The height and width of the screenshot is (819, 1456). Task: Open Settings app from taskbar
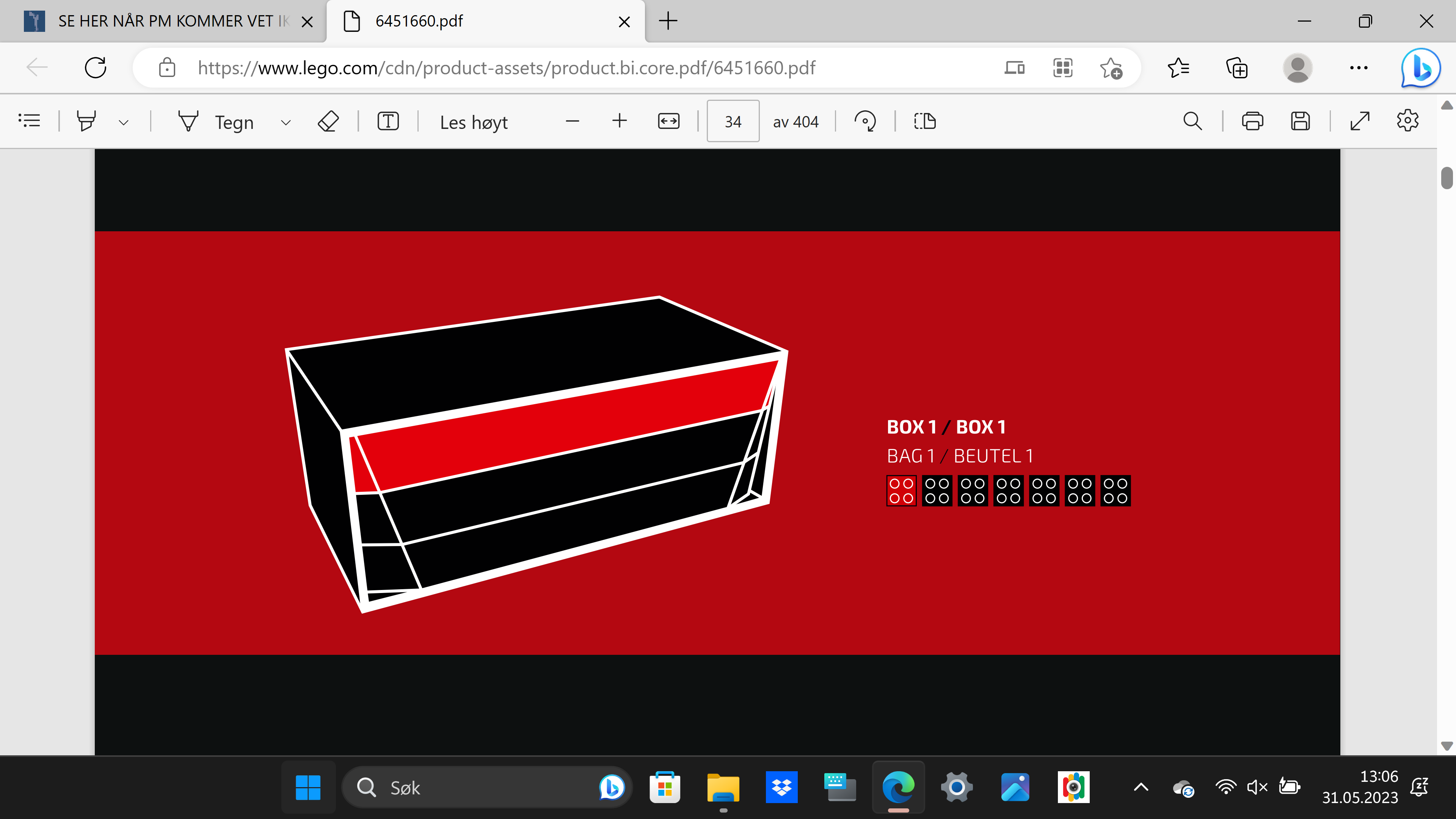click(x=956, y=788)
